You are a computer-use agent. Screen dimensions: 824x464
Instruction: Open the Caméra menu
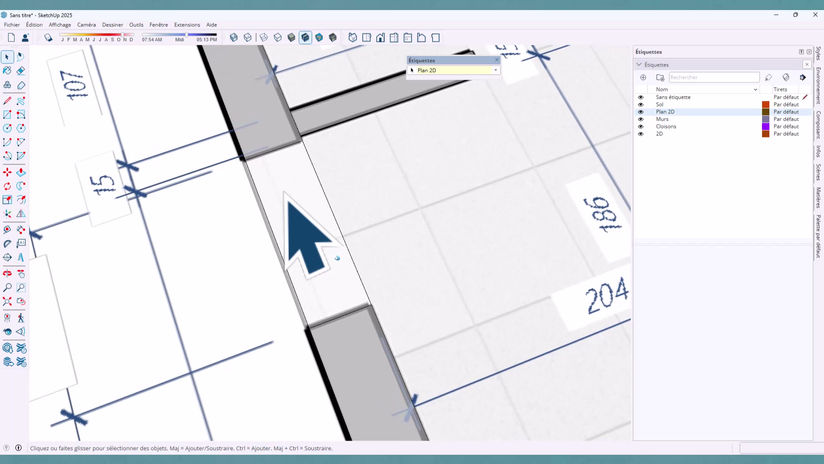point(86,25)
